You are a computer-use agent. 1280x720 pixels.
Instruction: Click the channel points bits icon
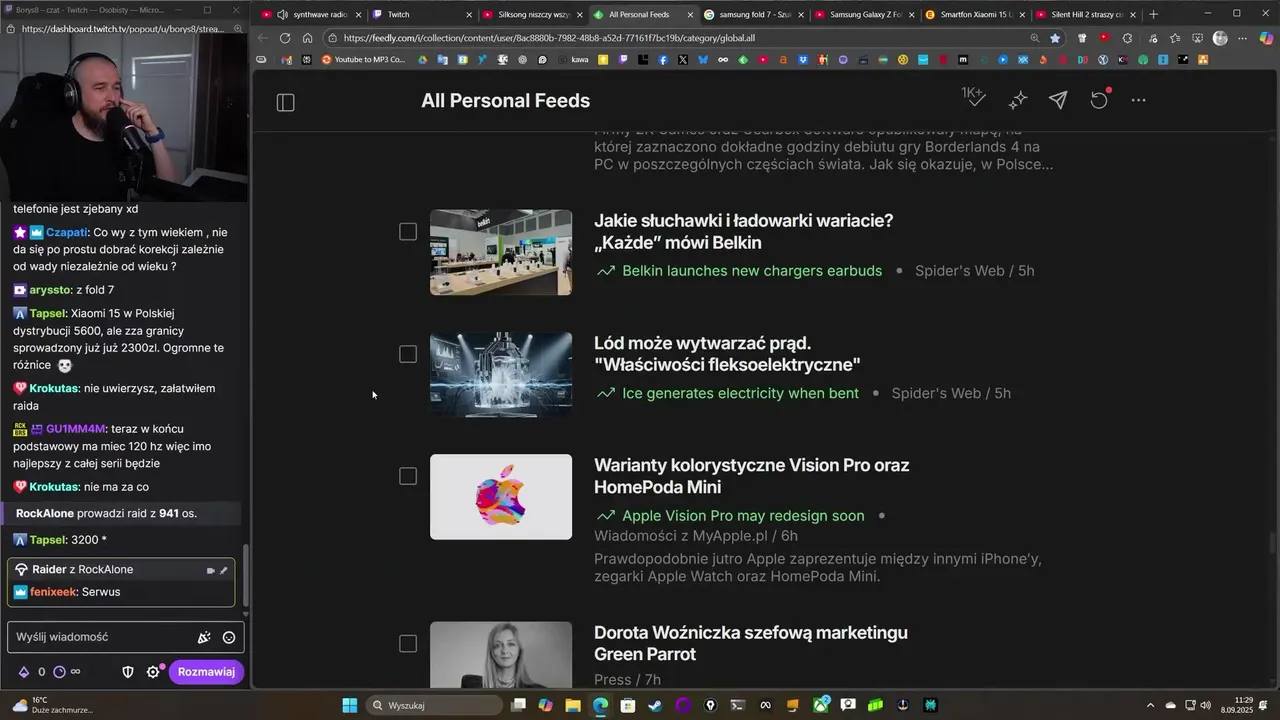[x=24, y=672]
